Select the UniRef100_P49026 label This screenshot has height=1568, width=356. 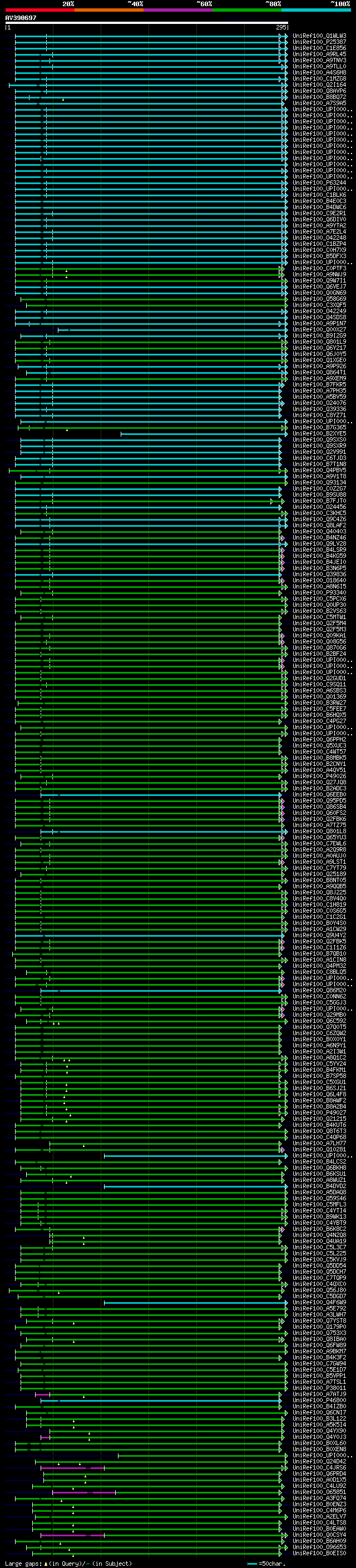319,776
